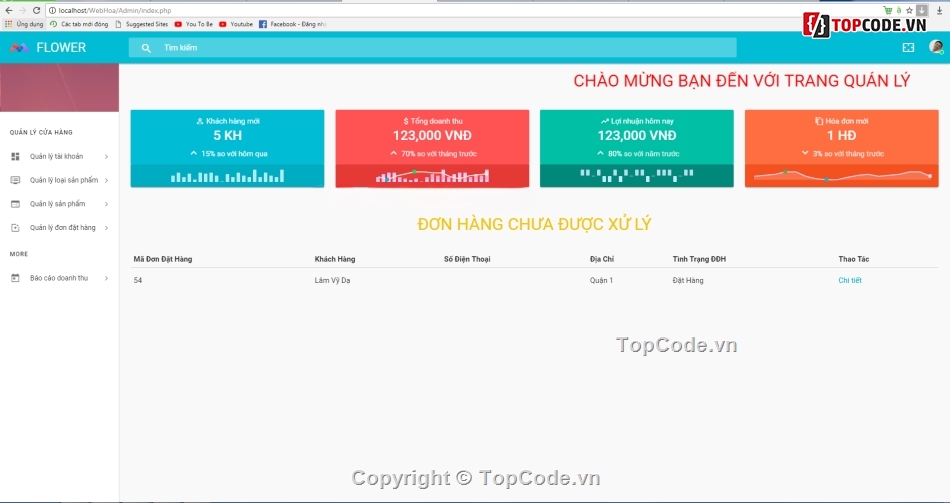Click the Quản lý sản phẩm icon
This screenshot has width=950, height=503.
pyautogui.click(x=15, y=204)
